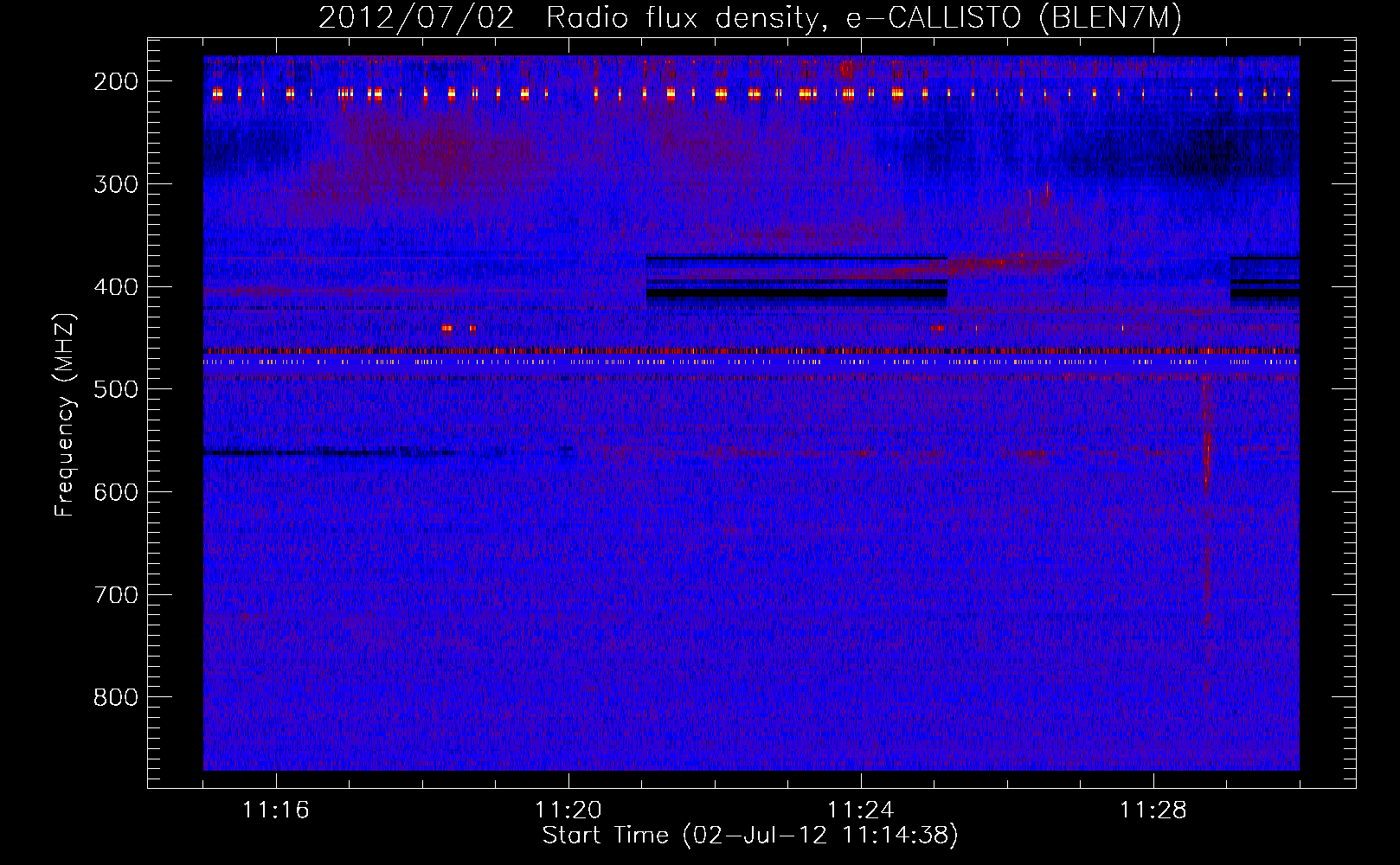
Task: Click the 11:28 time tick label
Action: coord(1153,811)
